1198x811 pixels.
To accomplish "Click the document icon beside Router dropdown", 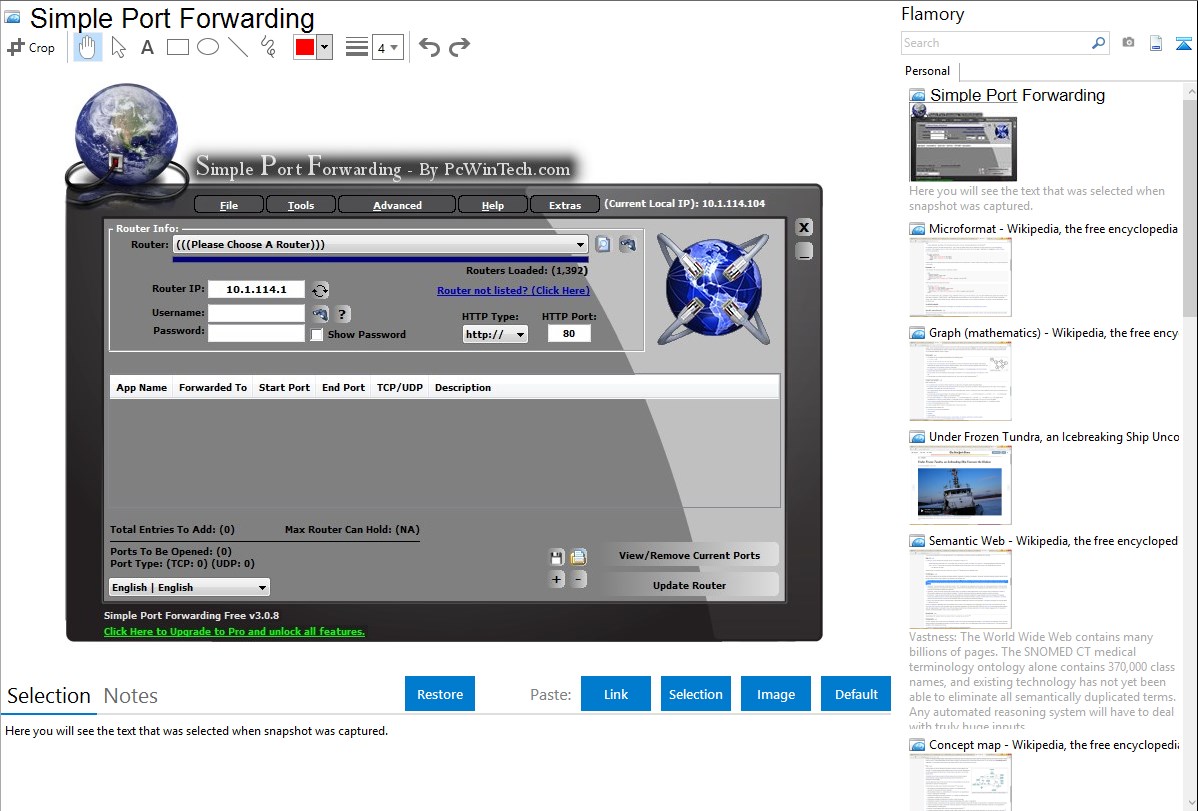I will coord(603,245).
